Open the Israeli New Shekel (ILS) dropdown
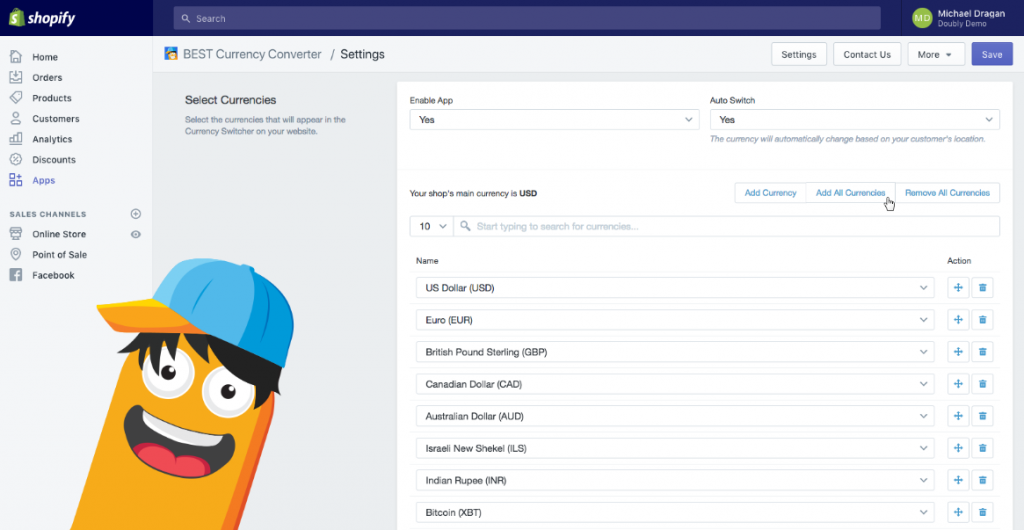1024x530 pixels. coord(675,448)
